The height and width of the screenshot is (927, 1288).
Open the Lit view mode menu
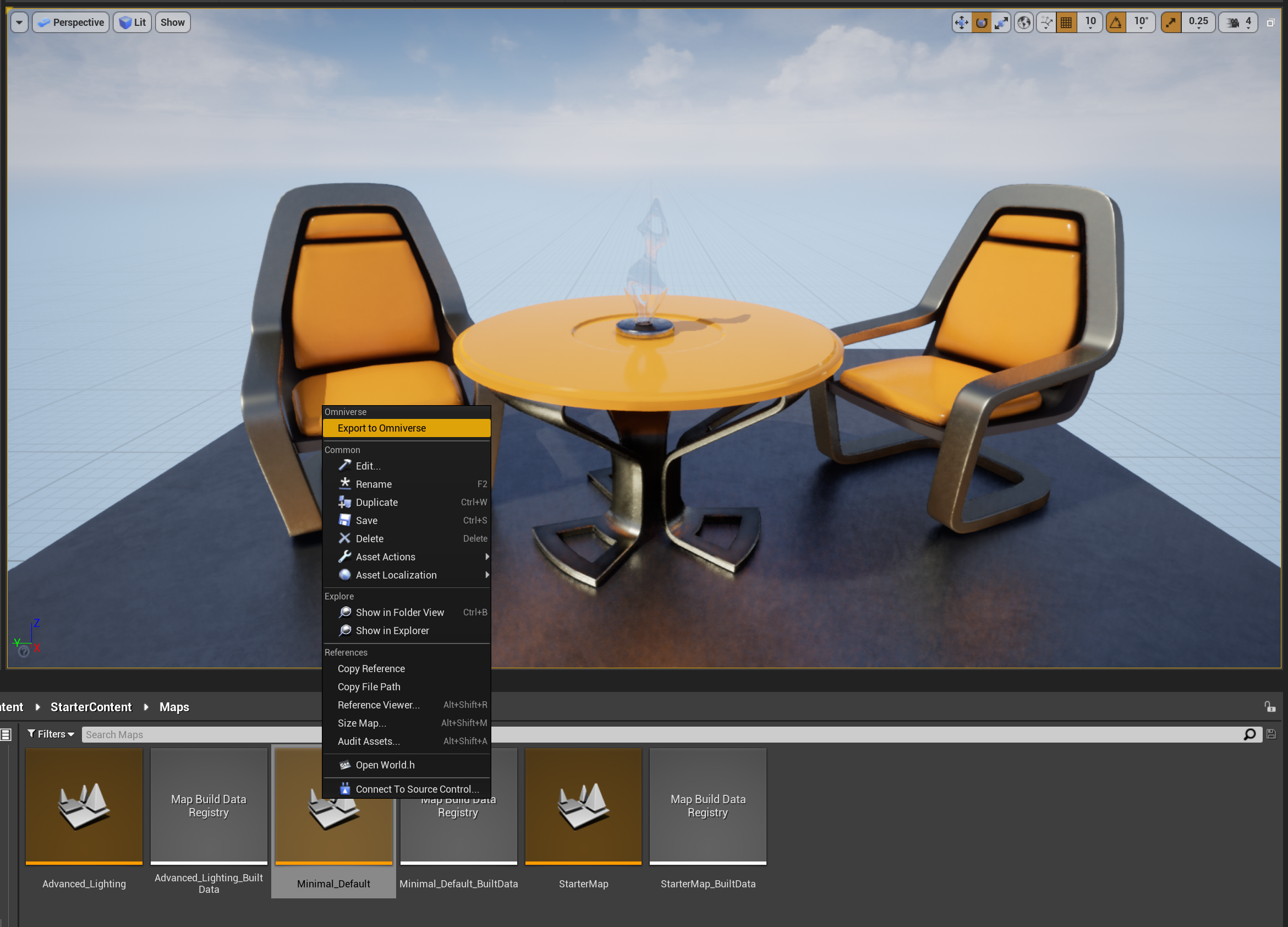pos(132,23)
